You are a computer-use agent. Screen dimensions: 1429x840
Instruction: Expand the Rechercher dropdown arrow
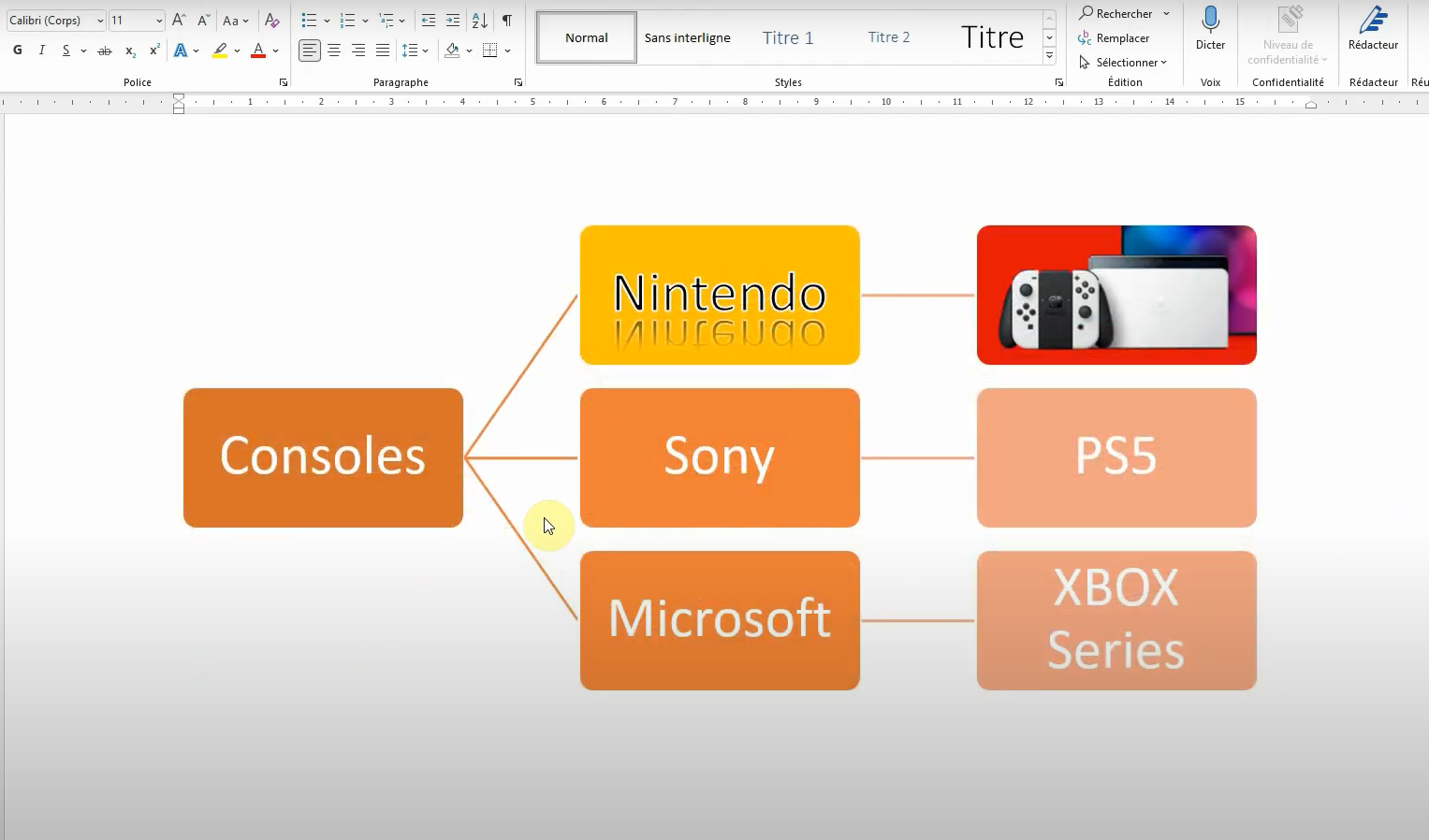tap(1166, 13)
